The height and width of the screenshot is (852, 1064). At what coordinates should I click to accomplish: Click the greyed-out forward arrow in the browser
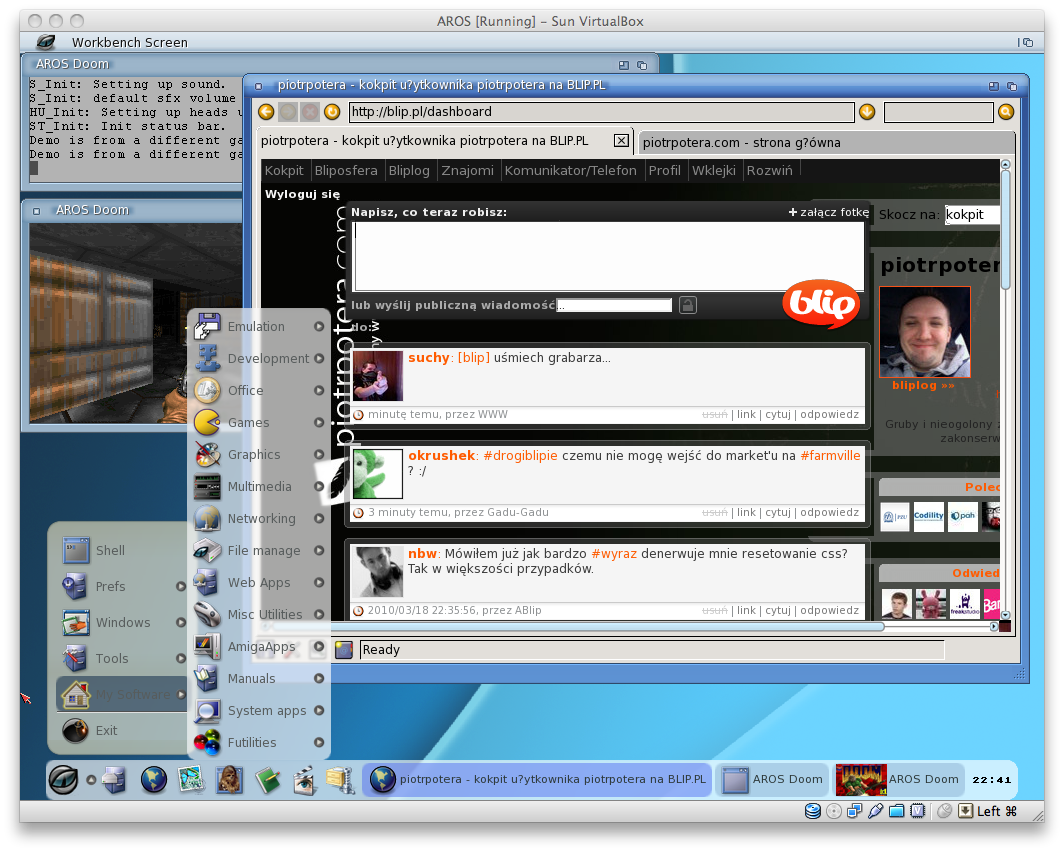pos(288,112)
